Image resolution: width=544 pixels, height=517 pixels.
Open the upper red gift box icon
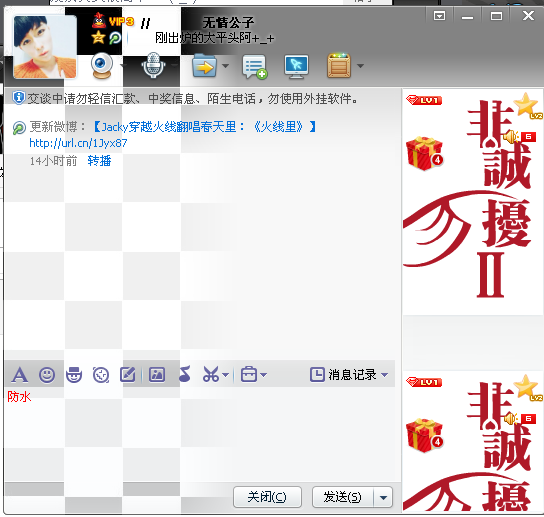[x=424, y=153]
